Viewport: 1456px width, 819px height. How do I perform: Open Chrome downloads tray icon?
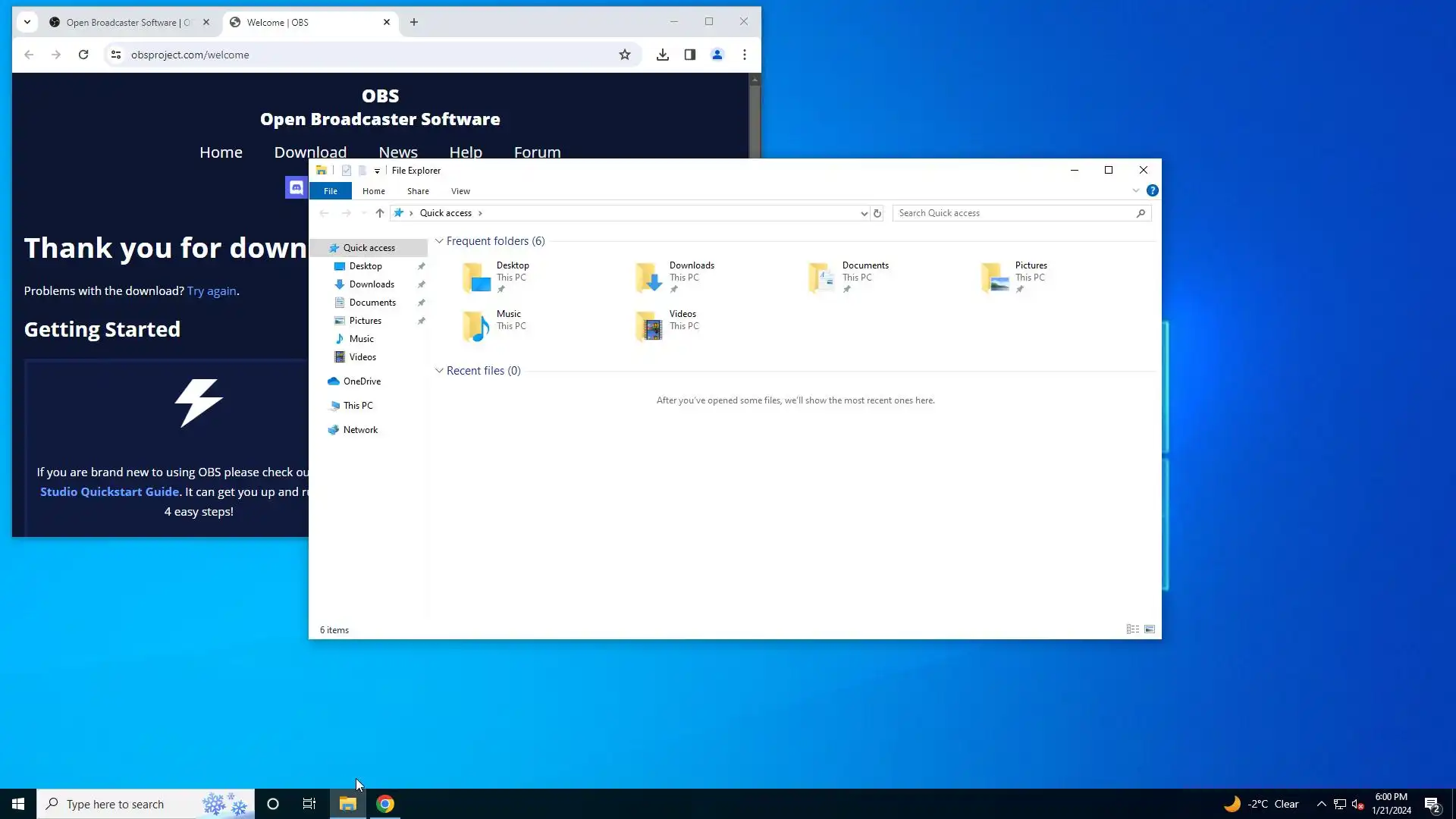click(662, 55)
